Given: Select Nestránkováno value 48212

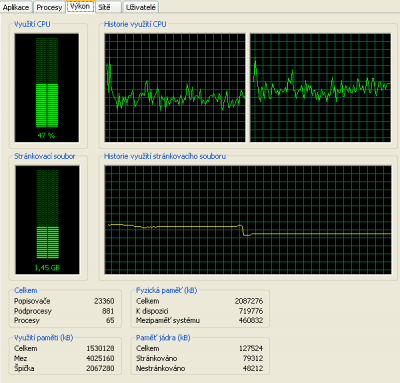Looking at the screenshot, I should pos(253,368).
